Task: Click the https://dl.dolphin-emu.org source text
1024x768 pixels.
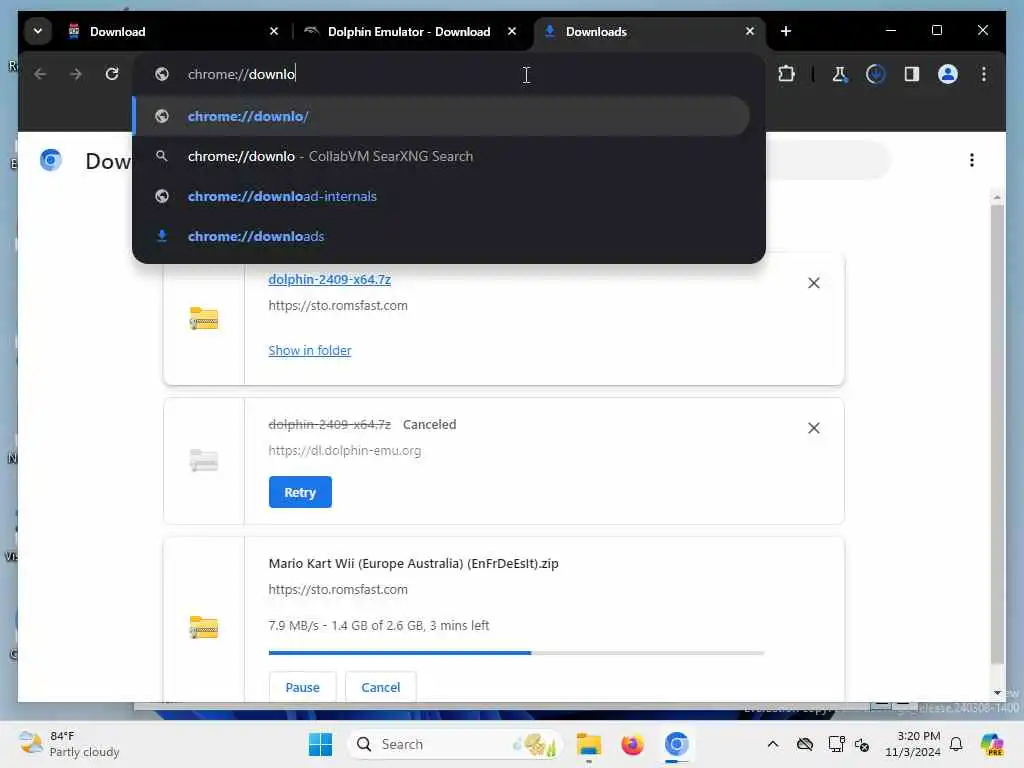Action: point(345,451)
